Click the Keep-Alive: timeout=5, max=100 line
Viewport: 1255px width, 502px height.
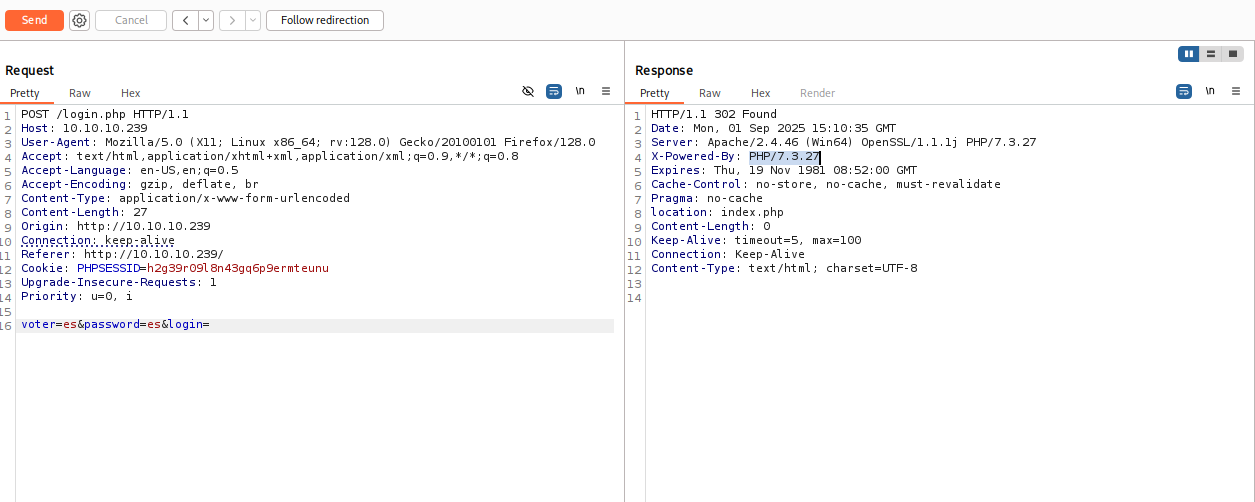(x=756, y=240)
